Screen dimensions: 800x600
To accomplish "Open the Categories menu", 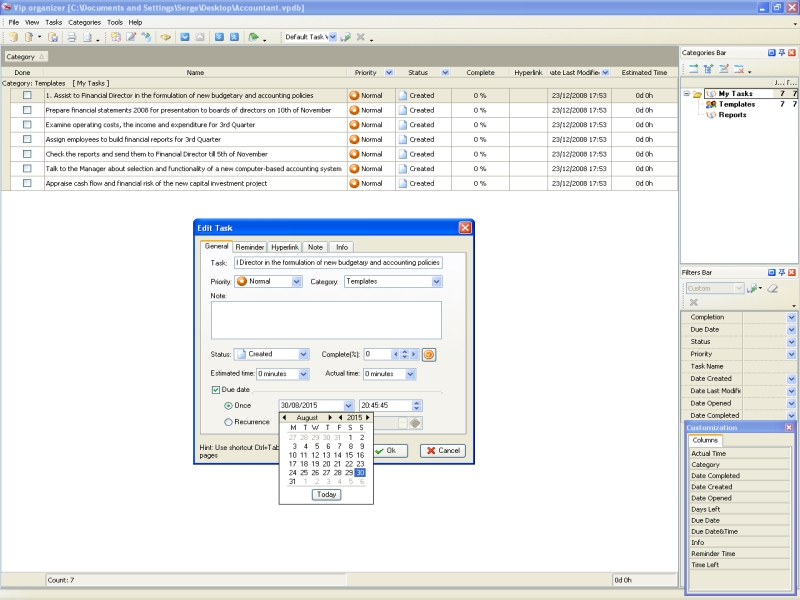I will pos(84,21).
